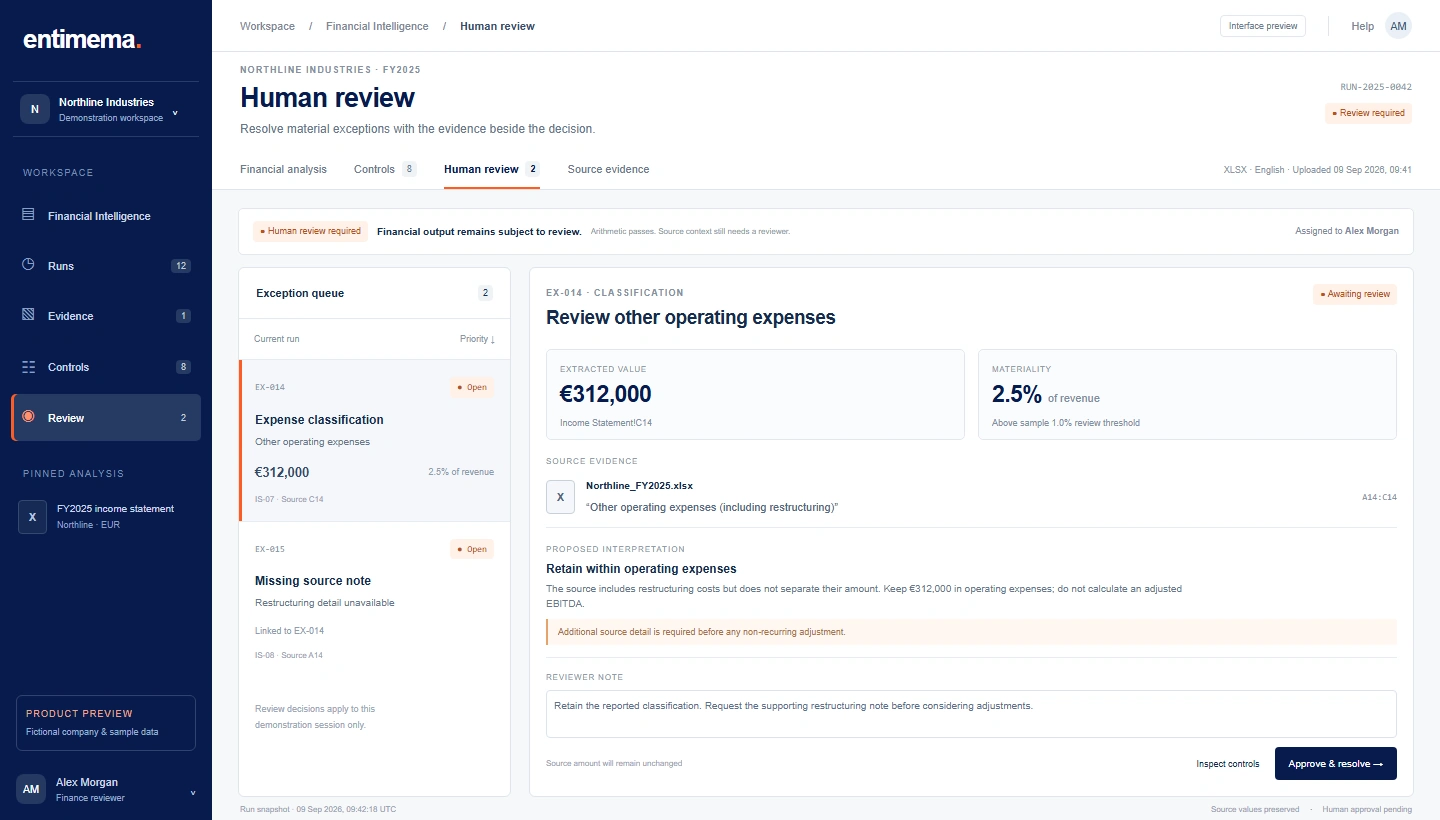This screenshot has width=1440, height=820.
Task: Click the pinned FY2025 income statement icon
Action: coord(33,517)
